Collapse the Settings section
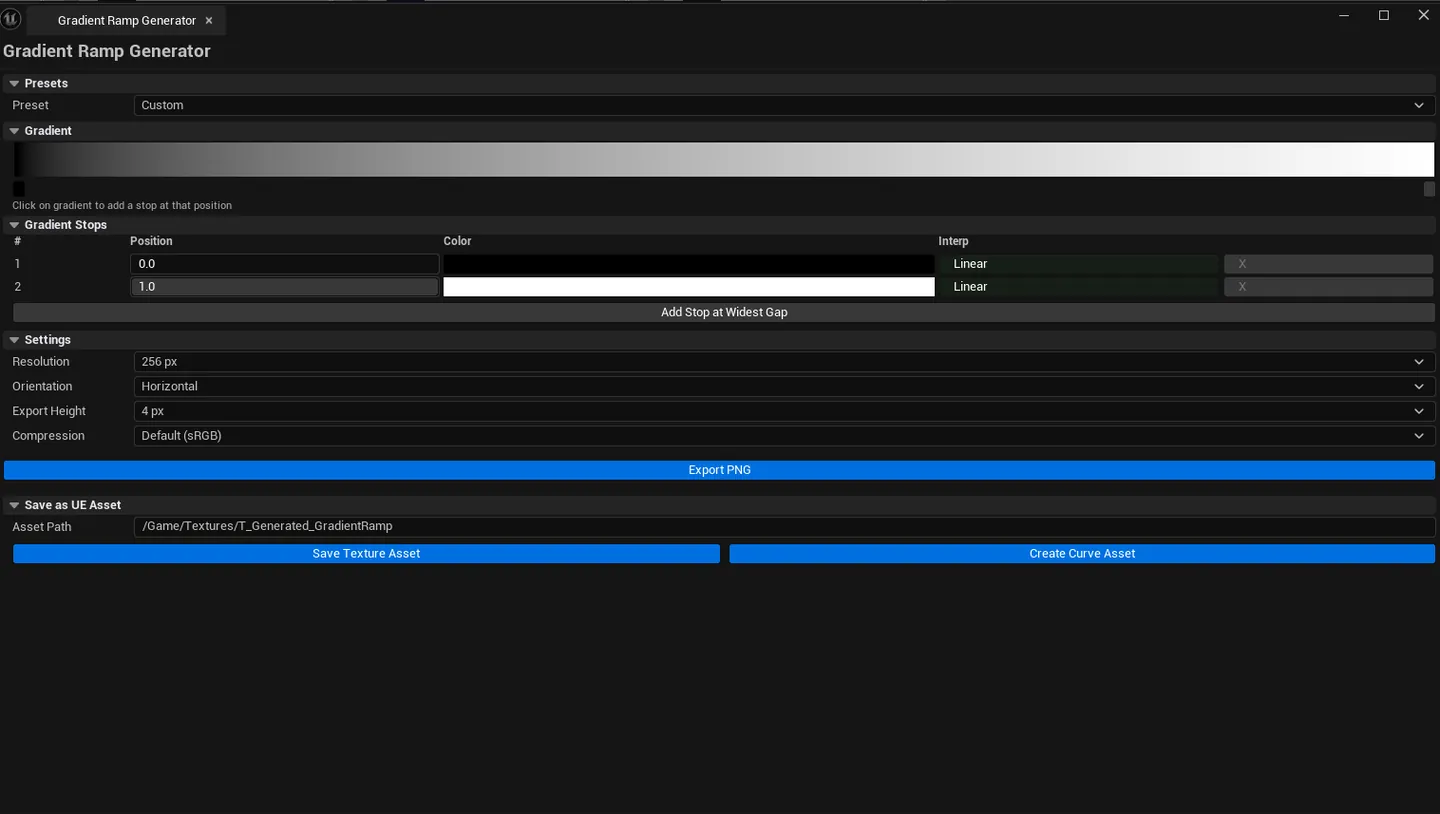 point(15,340)
